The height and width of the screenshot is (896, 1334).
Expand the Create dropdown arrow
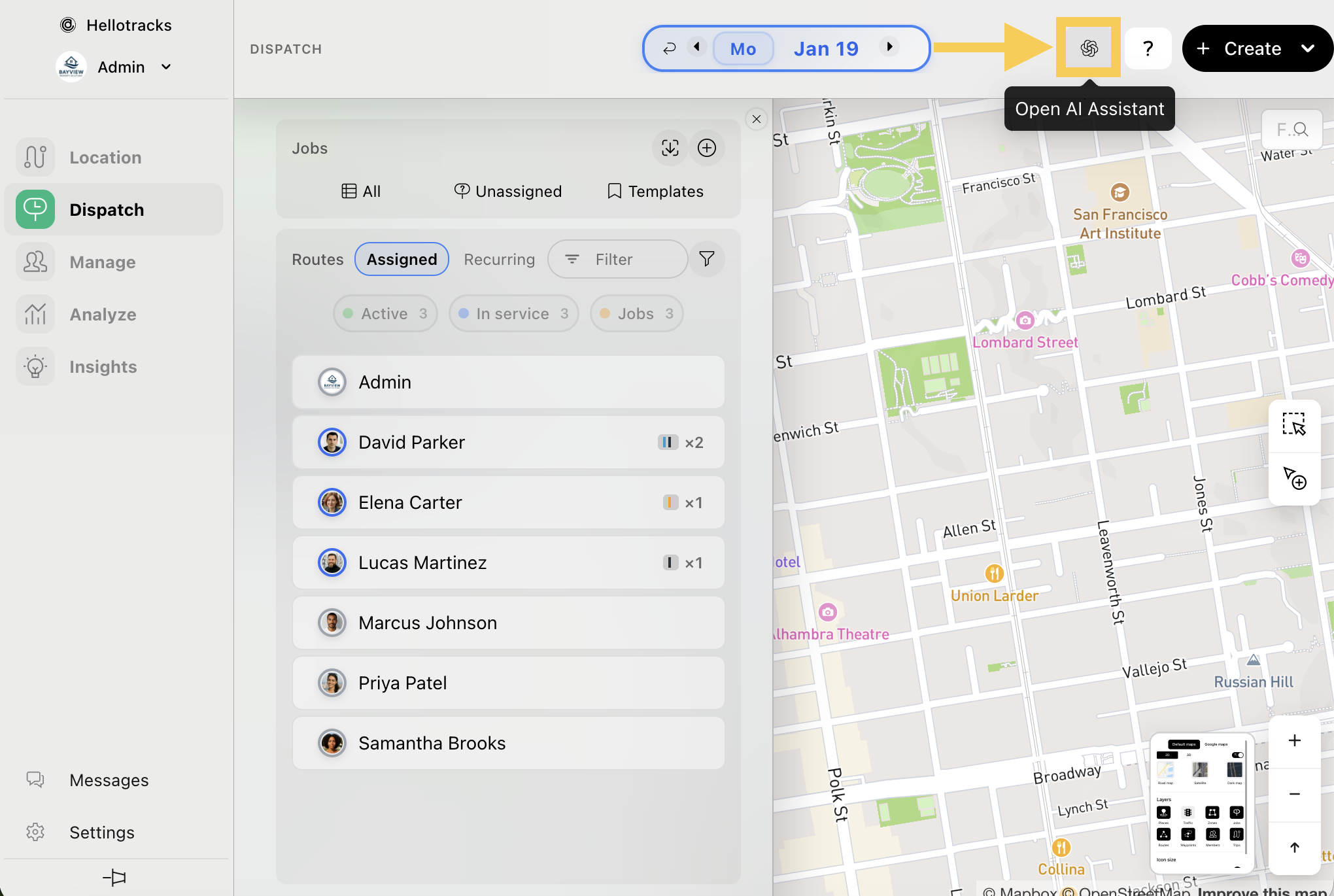point(1308,48)
